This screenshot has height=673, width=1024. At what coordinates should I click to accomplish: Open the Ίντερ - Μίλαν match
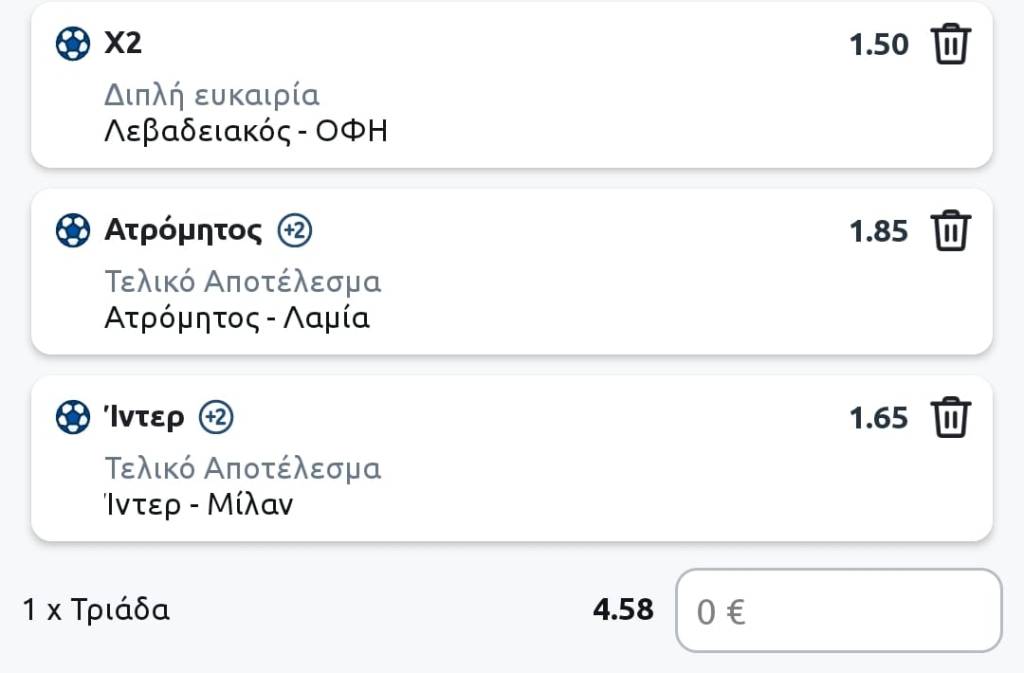tap(199, 504)
